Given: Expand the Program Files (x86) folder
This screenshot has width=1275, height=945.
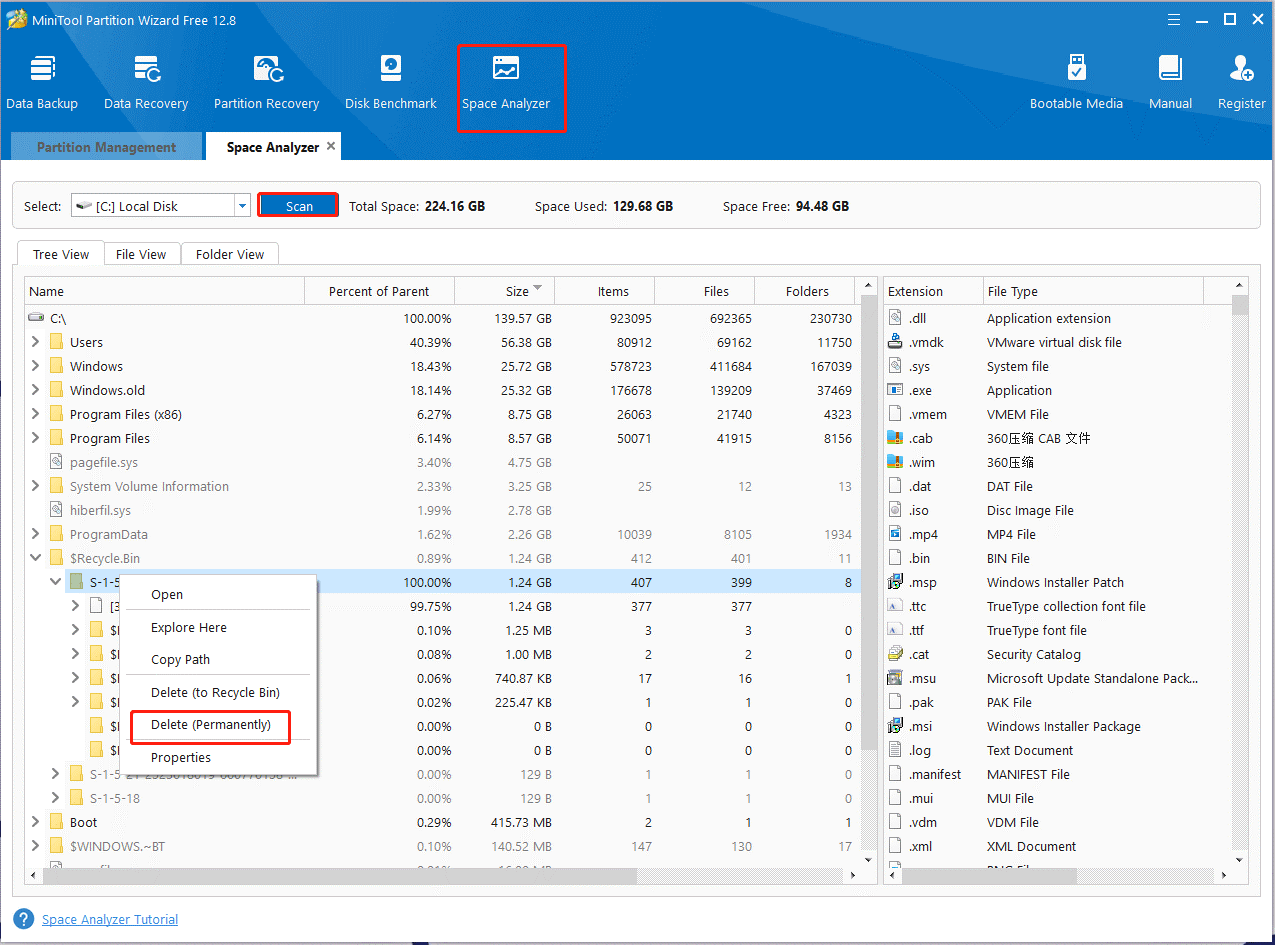Looking at the screenshot, I should (36, 414).
